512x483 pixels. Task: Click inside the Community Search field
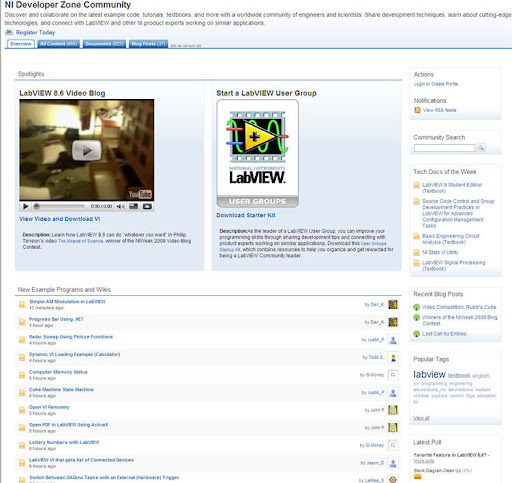[444, 148]
